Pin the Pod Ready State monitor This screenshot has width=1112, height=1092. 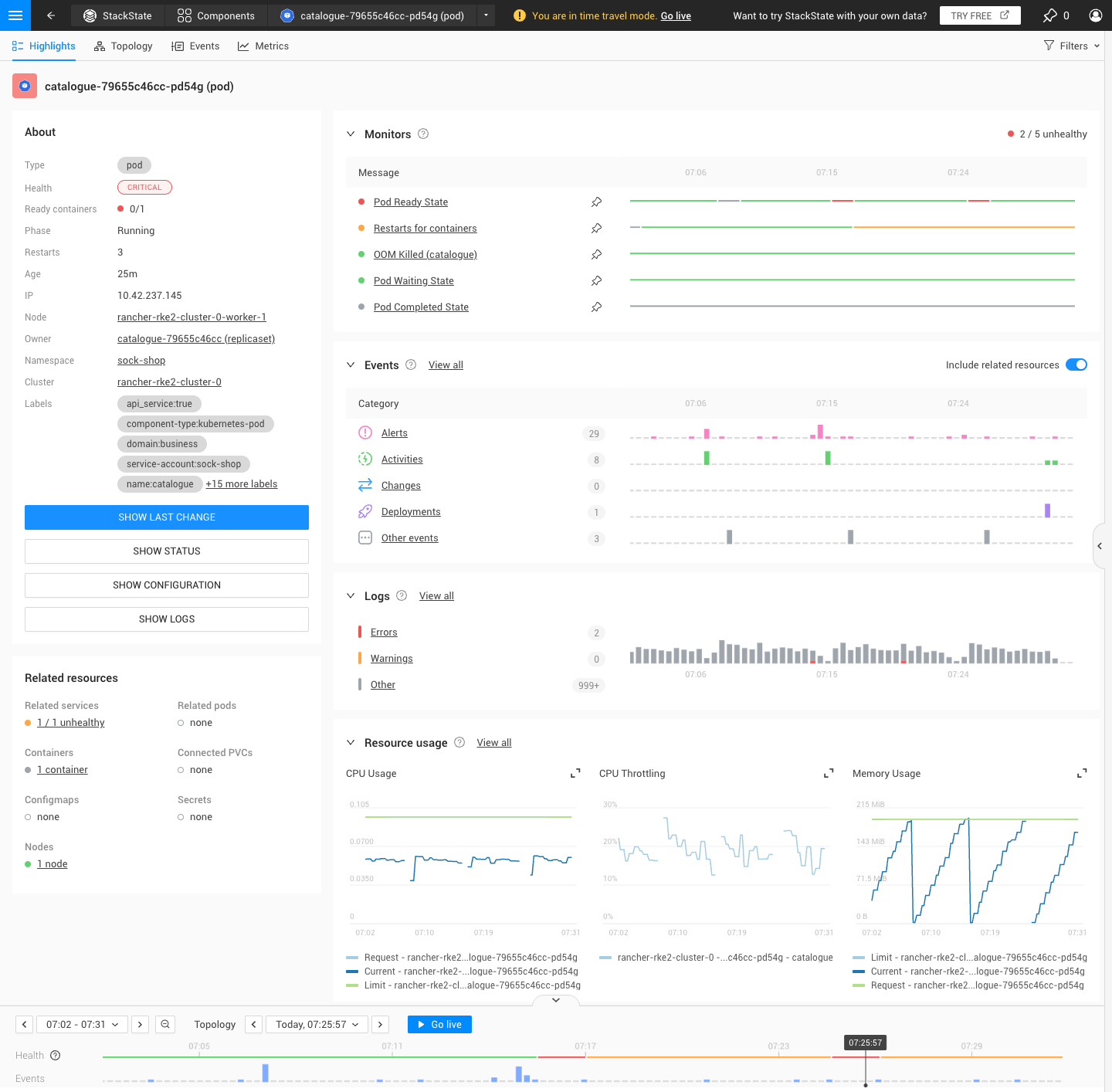click(x=596, y=202)
